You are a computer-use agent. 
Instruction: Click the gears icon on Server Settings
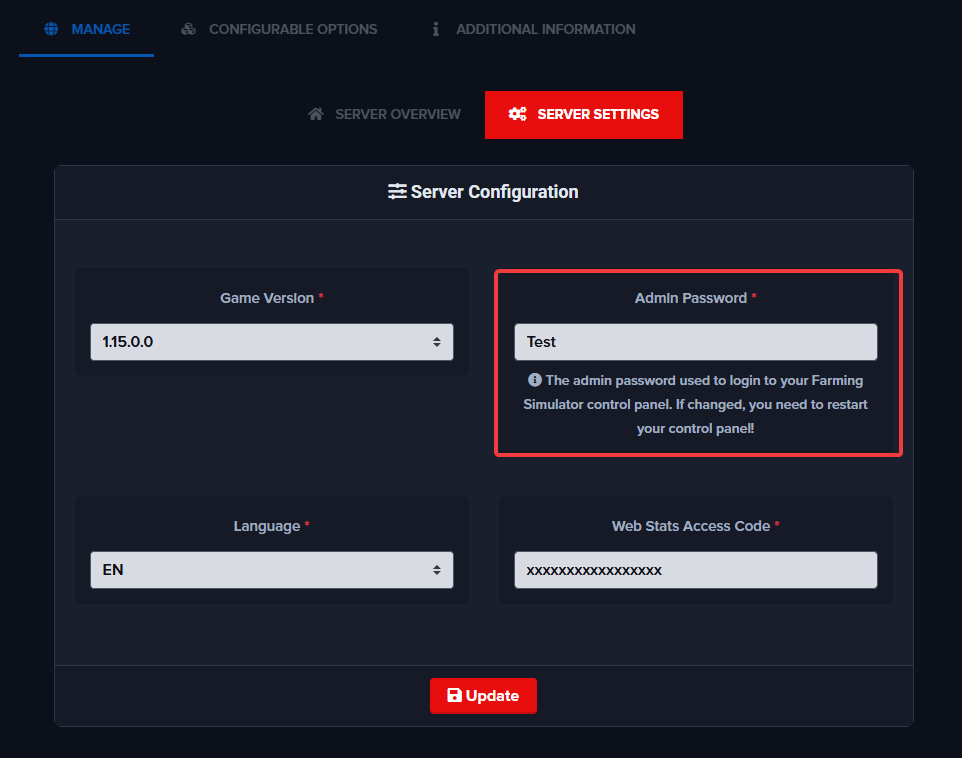point(517,114)
